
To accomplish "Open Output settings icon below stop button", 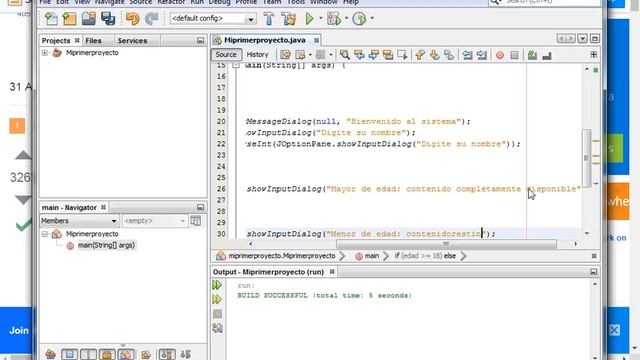I will tap(217, 328).
